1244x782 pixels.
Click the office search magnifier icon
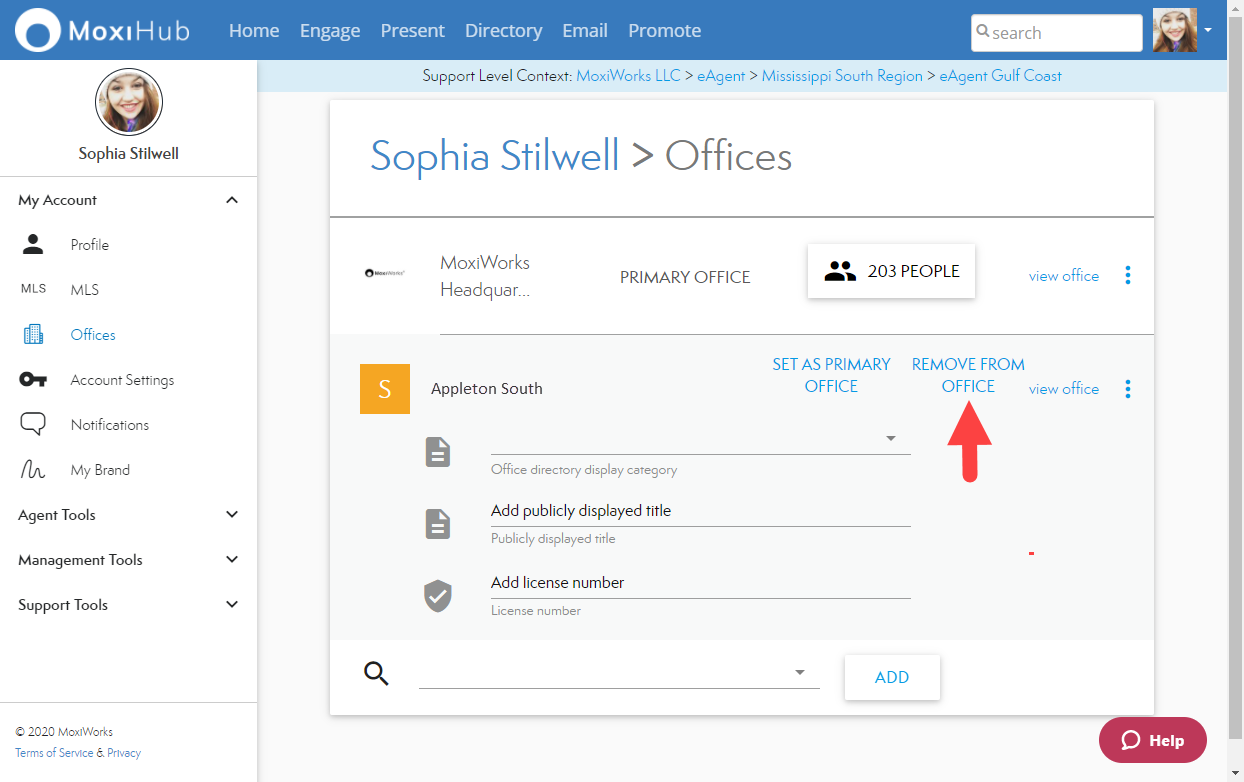(376, 673)
